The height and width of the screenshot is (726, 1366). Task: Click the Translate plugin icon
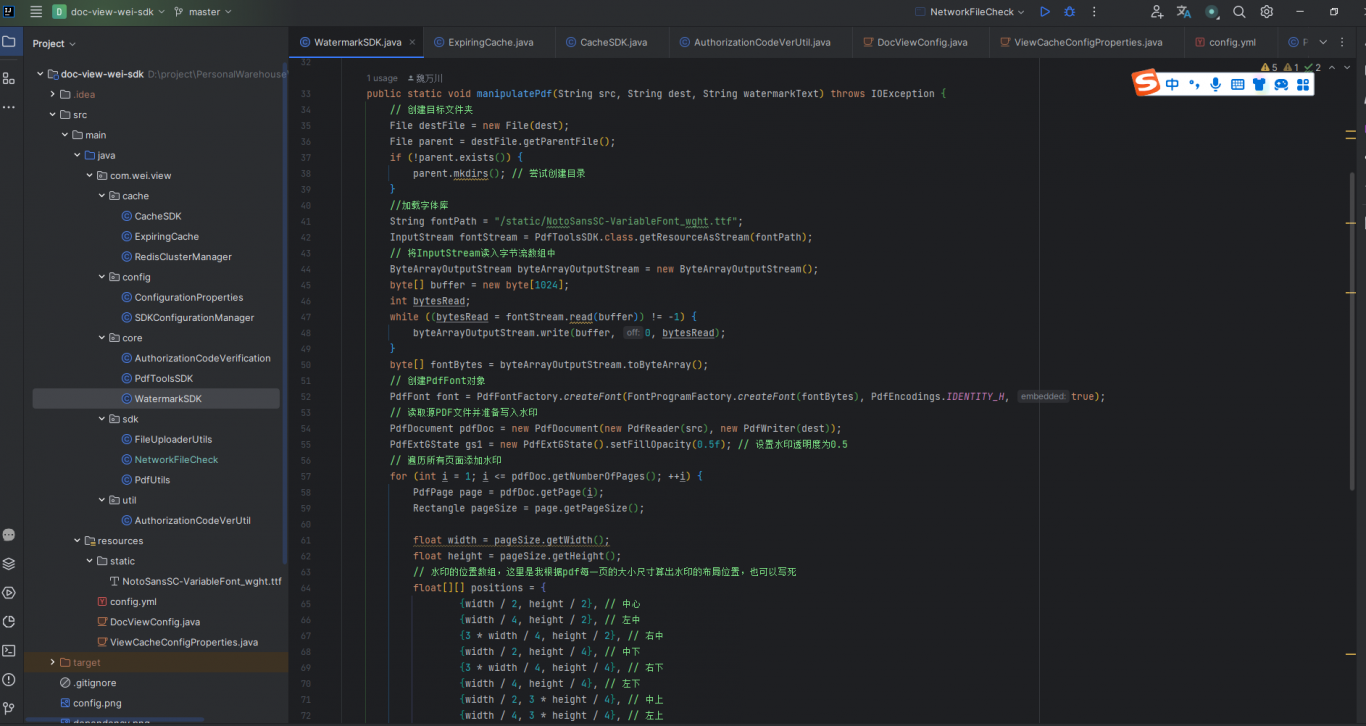click(x=1184, y=12)
